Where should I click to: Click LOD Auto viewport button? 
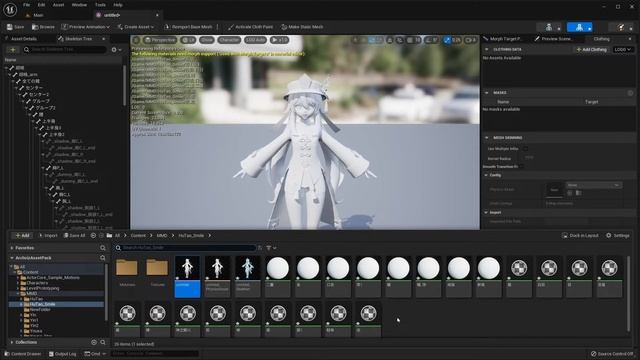(x=256, y=40)
